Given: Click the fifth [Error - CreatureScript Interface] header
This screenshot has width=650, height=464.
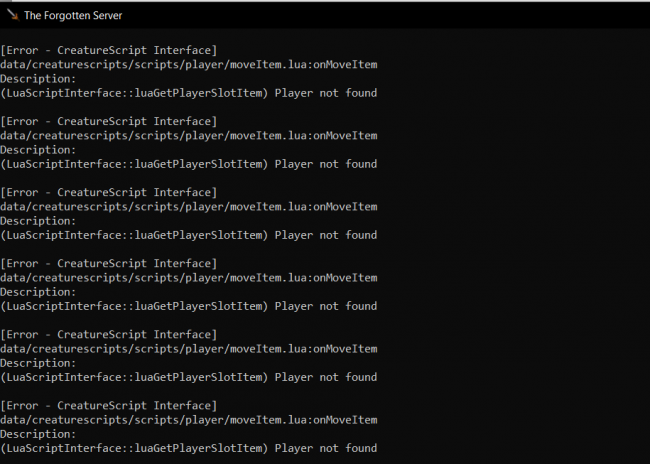Looking at the screenshot, I should tap(109, 335).
